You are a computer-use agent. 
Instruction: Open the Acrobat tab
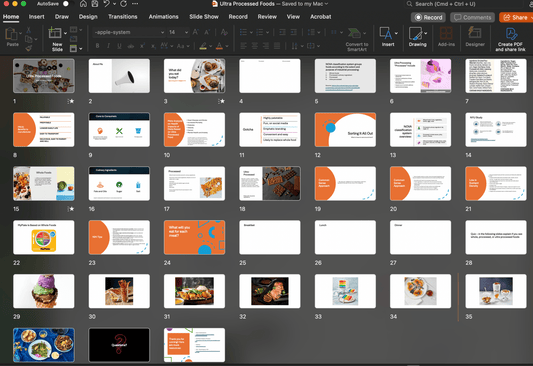tap(321, 17)
